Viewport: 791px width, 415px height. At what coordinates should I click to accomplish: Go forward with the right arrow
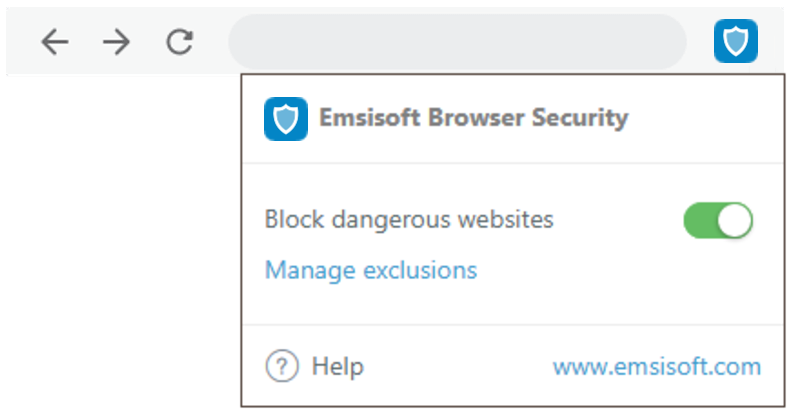click(117, 42)
